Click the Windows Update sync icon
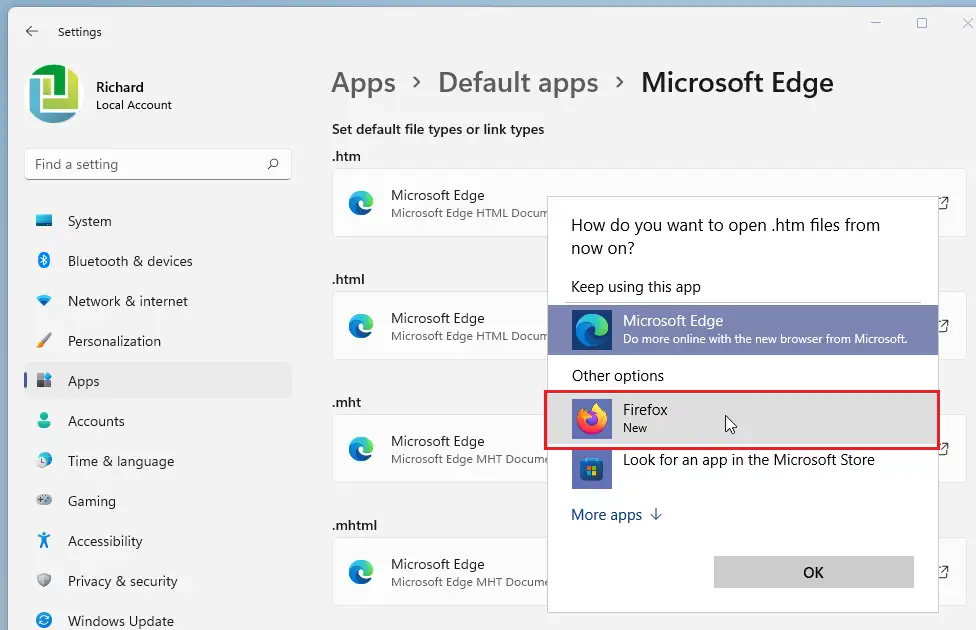Image resolution: width=976 pixels, height=630 pixels. pyautogui.click(x=44, y=620)
